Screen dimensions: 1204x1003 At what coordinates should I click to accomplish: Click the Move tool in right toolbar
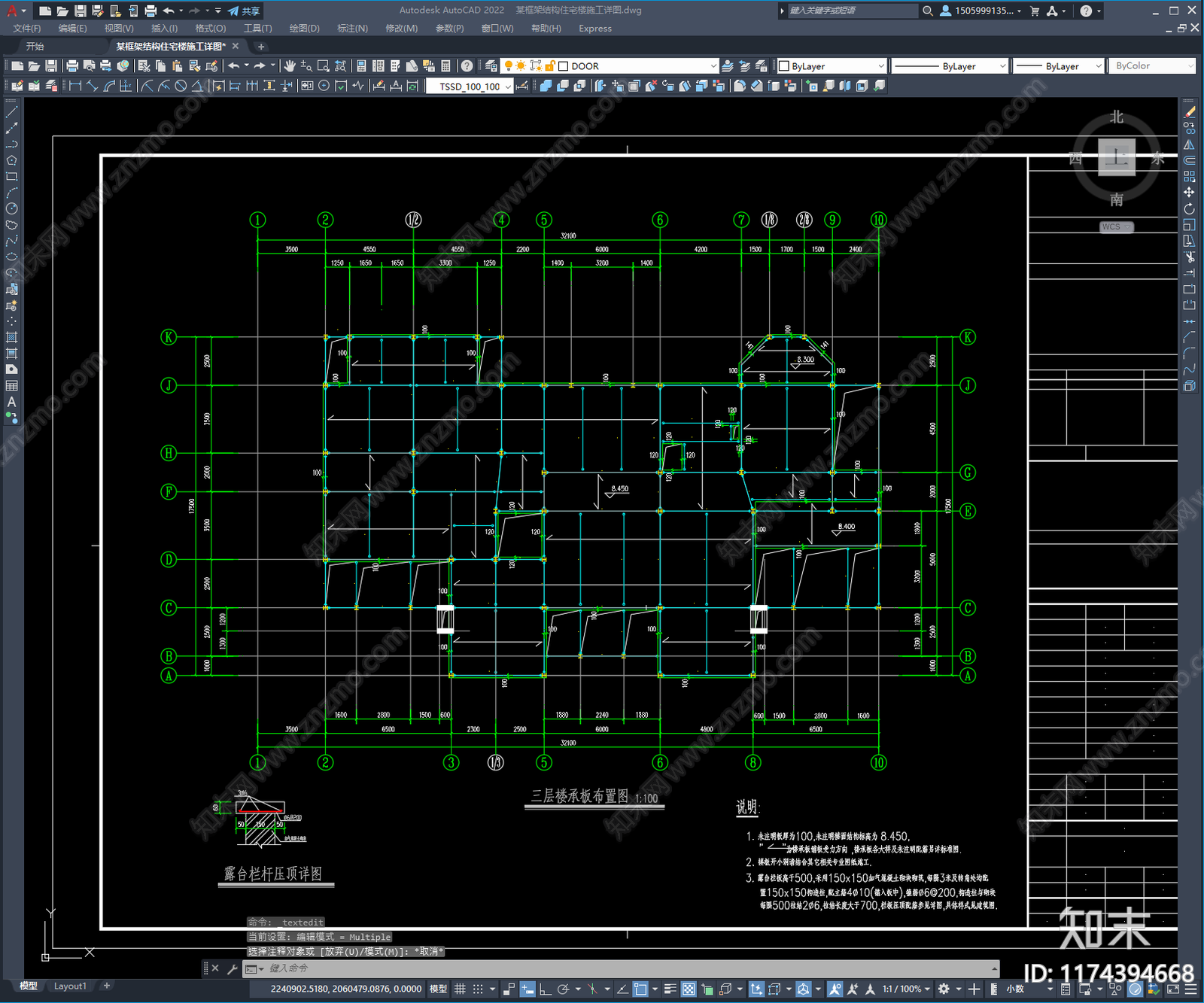pyautogui.click(x=1189, y=193)
